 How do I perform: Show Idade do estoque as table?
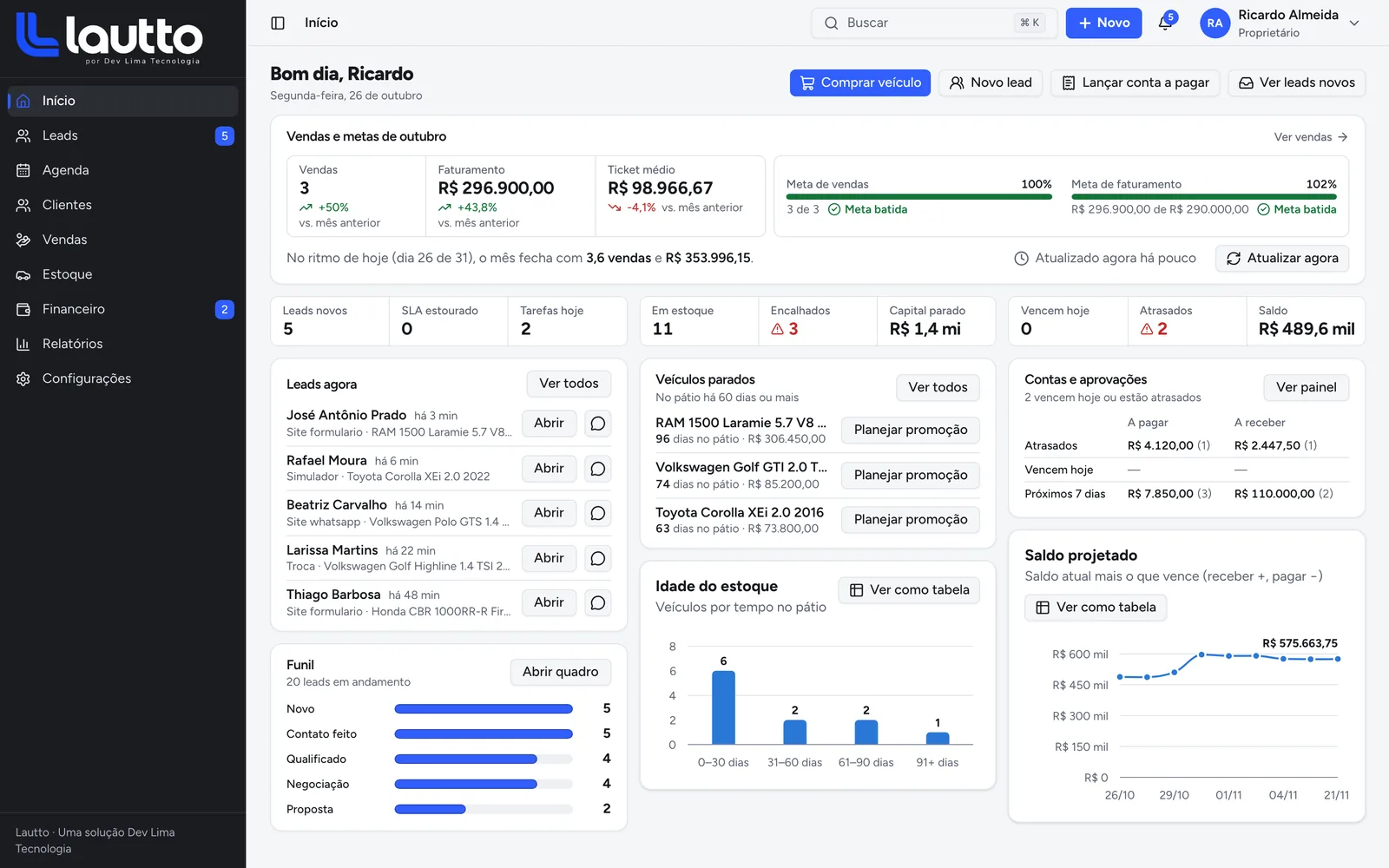point(909,590)
